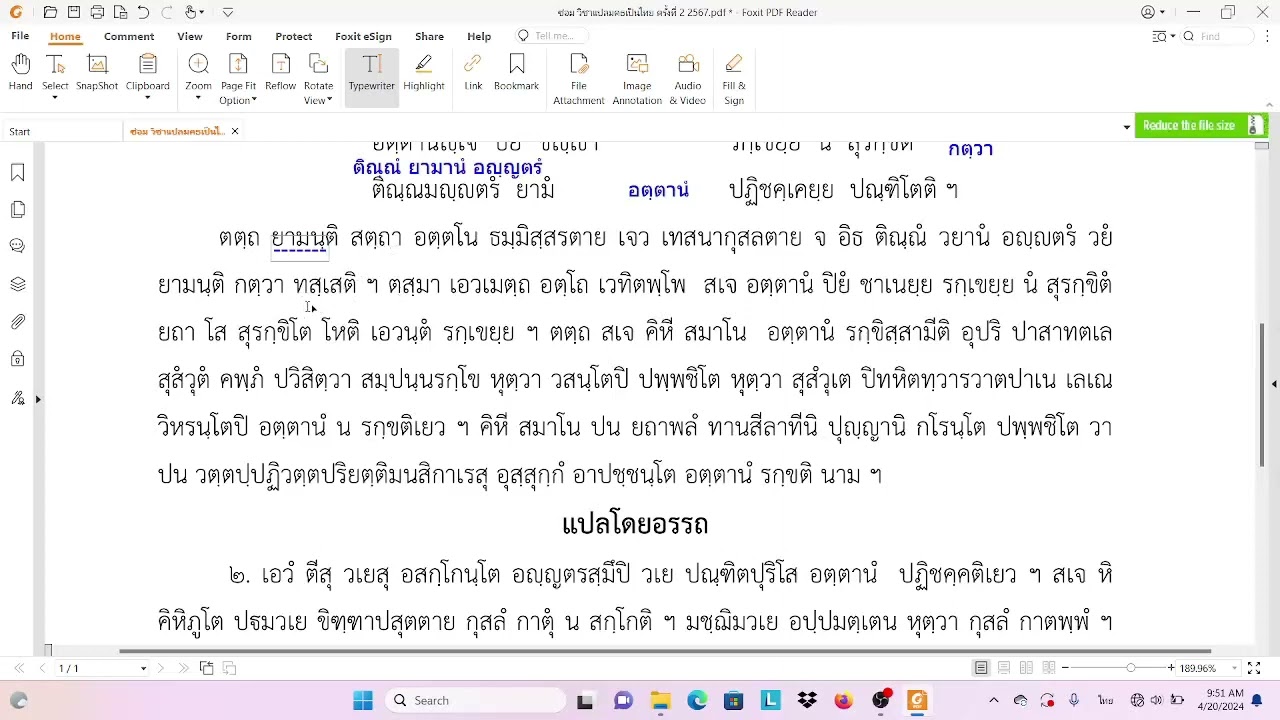Viewport: 1280px width, 720px height.
Task: Open the Security side panel
Action: pyautogui.click(x=17, y=359)
